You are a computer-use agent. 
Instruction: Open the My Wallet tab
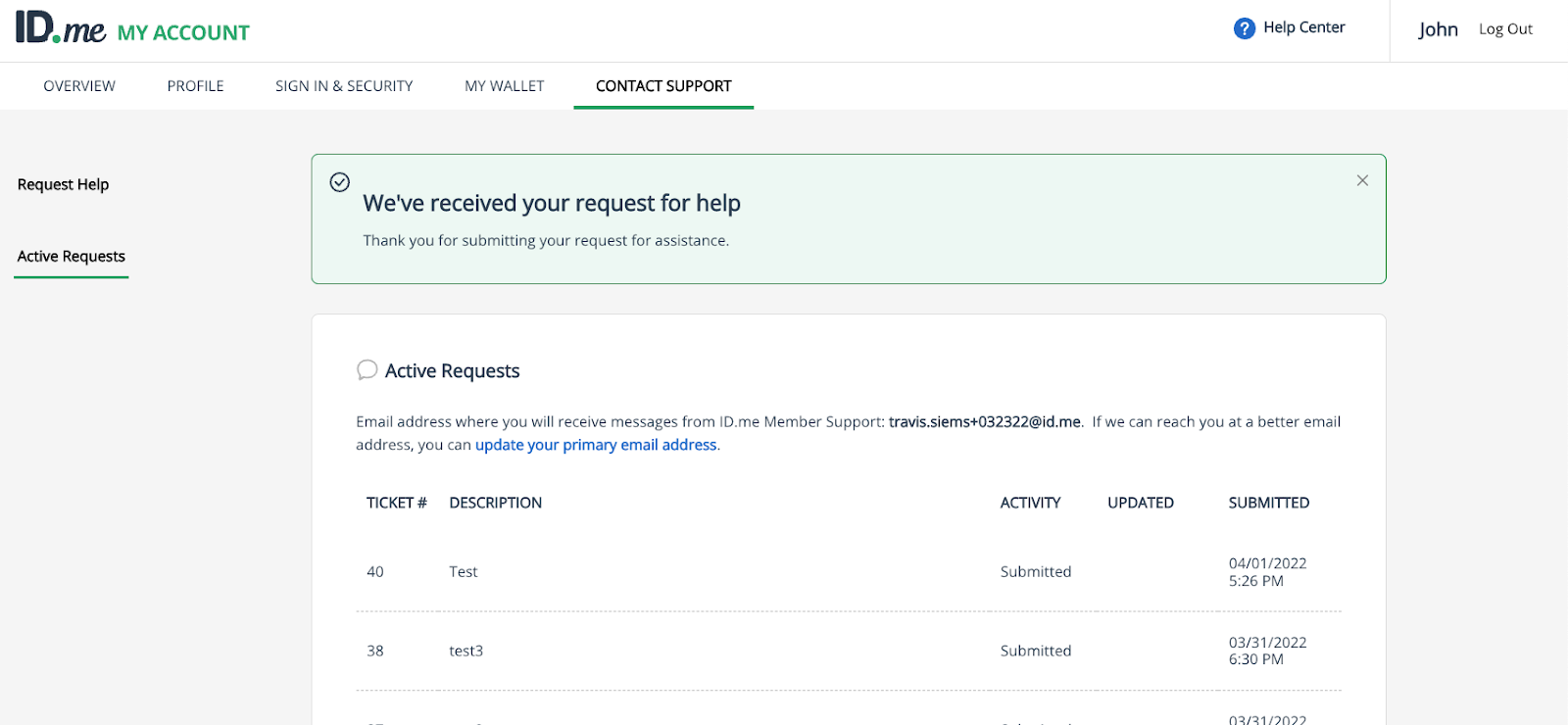(x=505, y=86)
